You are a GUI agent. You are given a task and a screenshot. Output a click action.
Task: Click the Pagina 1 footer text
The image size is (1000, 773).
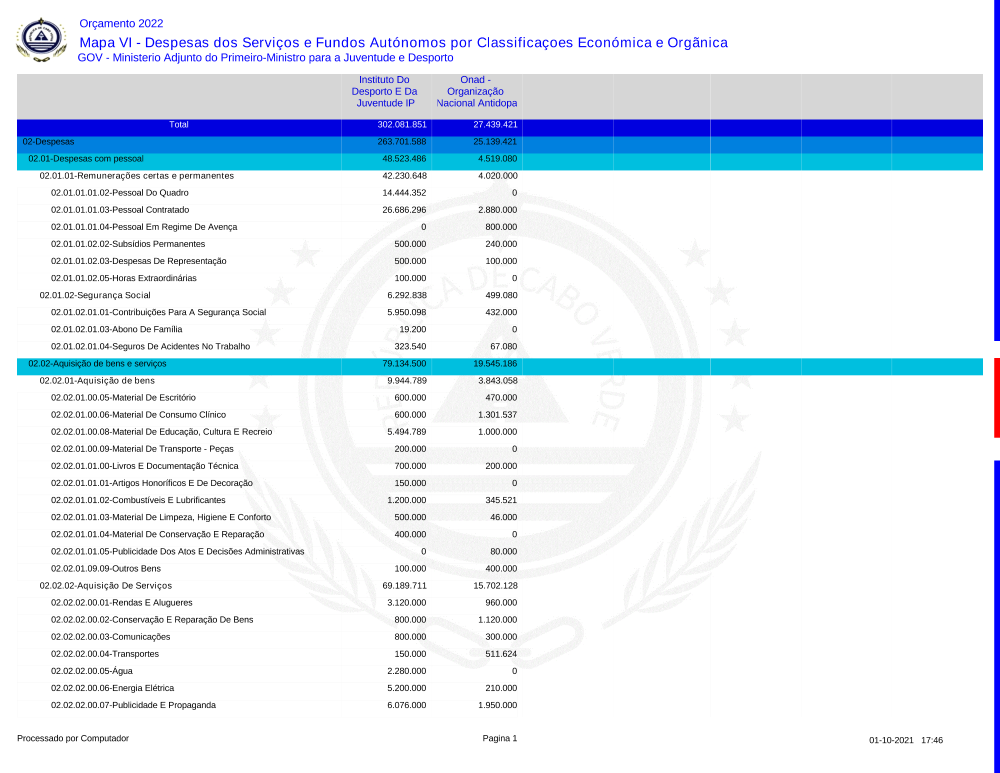pos(500,739)
